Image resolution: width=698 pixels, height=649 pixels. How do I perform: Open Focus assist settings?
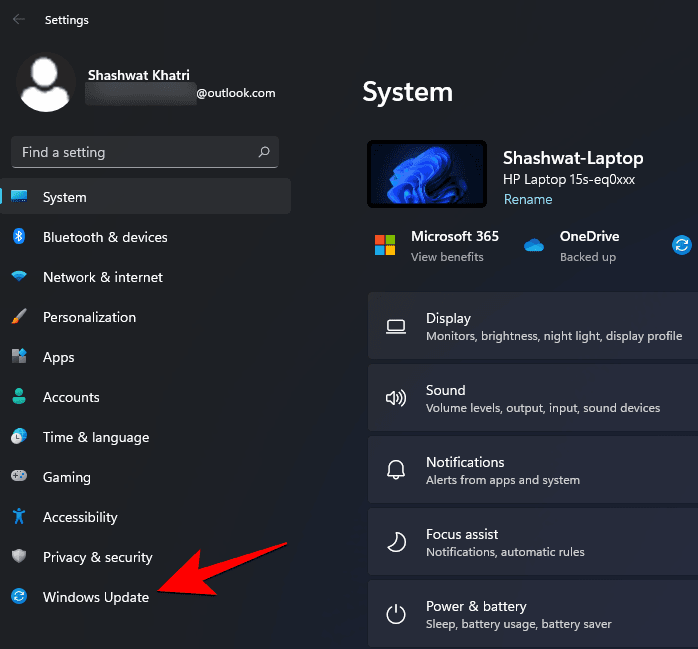tap(532, 543)
